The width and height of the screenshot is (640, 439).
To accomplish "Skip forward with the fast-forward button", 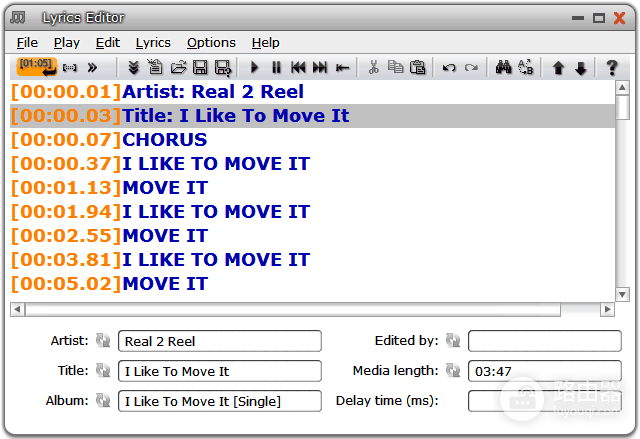I will (x=320, y=67).
